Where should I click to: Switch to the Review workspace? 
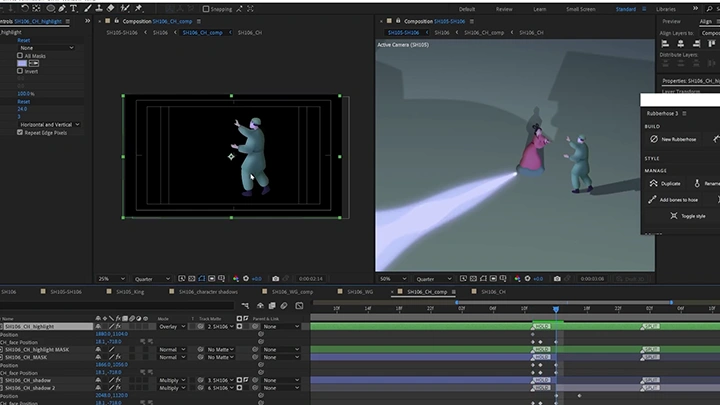(x=504, y=9)
